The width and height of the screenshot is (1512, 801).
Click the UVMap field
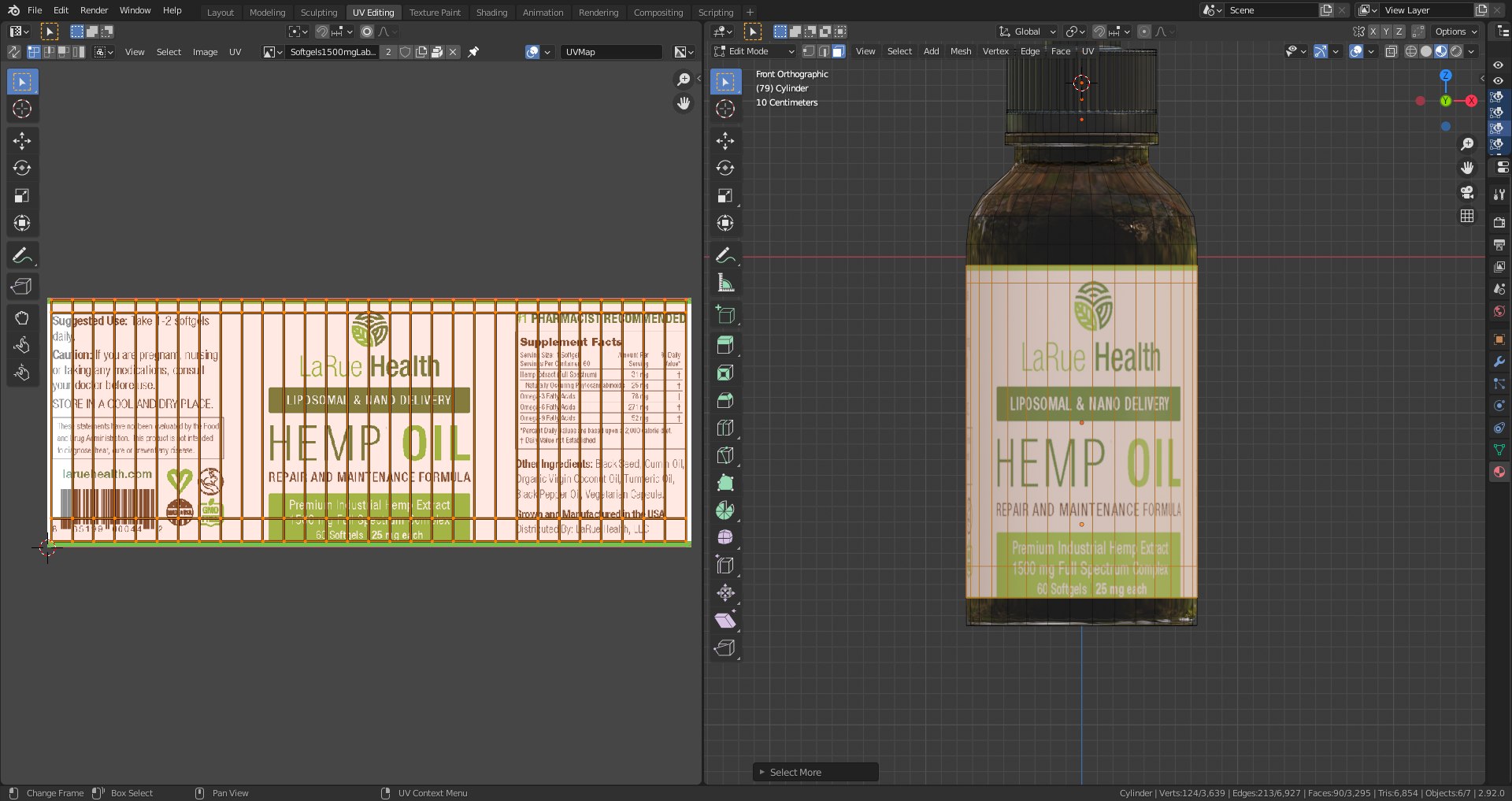pyautogui.click(x=612, y=52)
